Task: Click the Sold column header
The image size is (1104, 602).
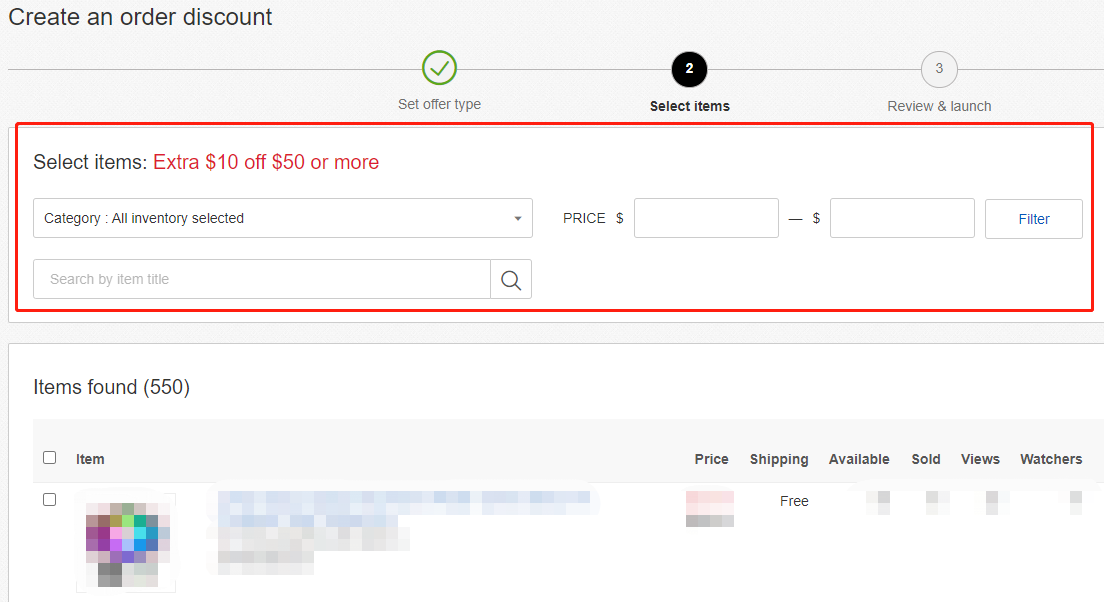Action: click(x=926, y=459)
